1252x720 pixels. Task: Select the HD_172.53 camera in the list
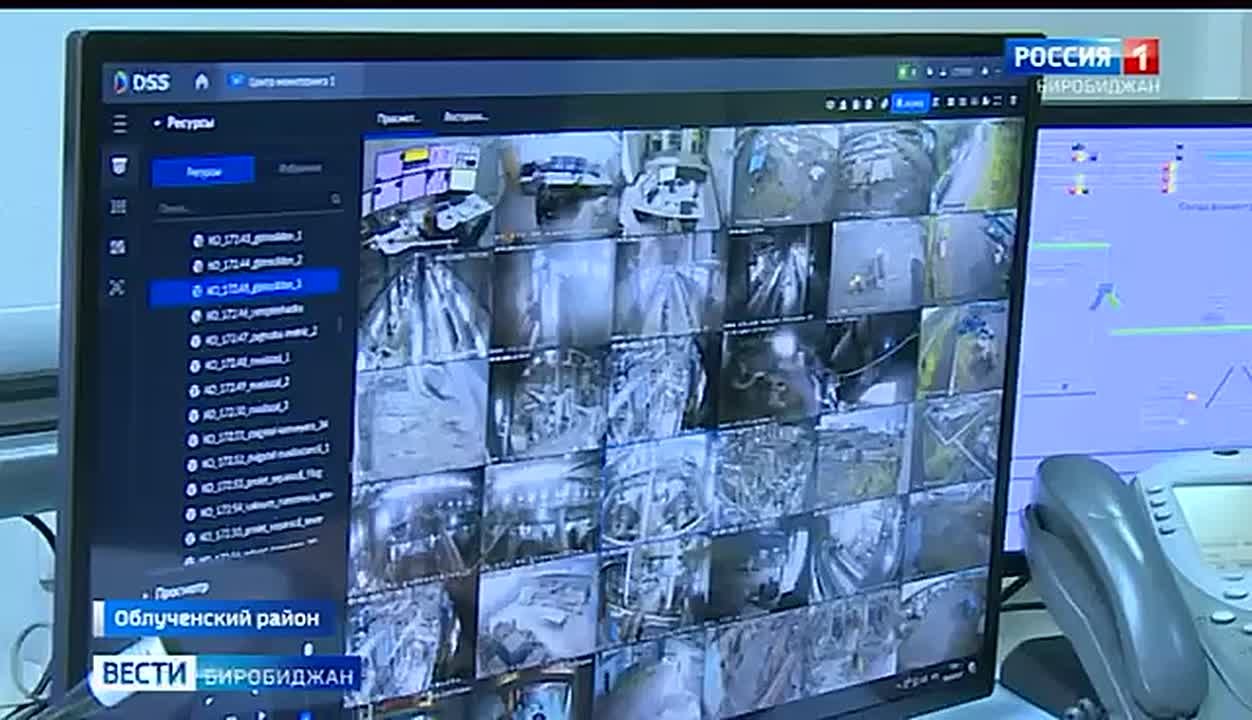pos(255,485)
